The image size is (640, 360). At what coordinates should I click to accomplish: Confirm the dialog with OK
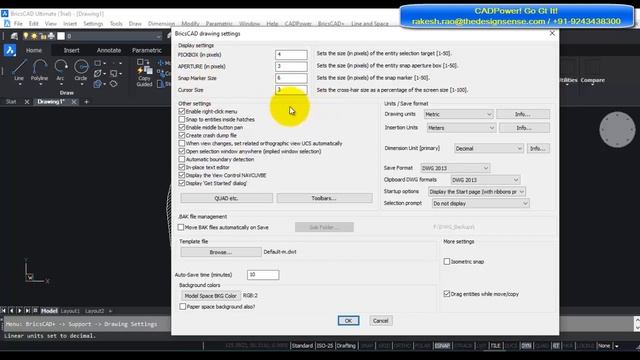pos(349,321)
